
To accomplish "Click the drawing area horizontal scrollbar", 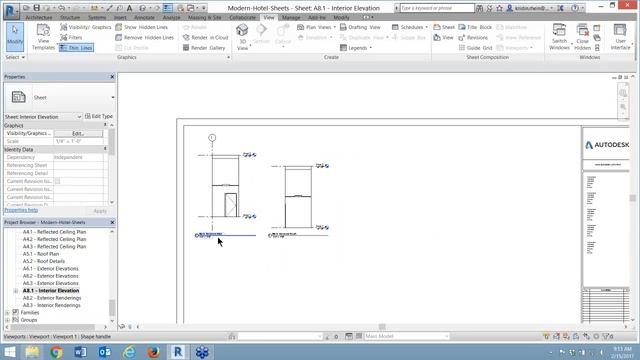I will [382, 327].
